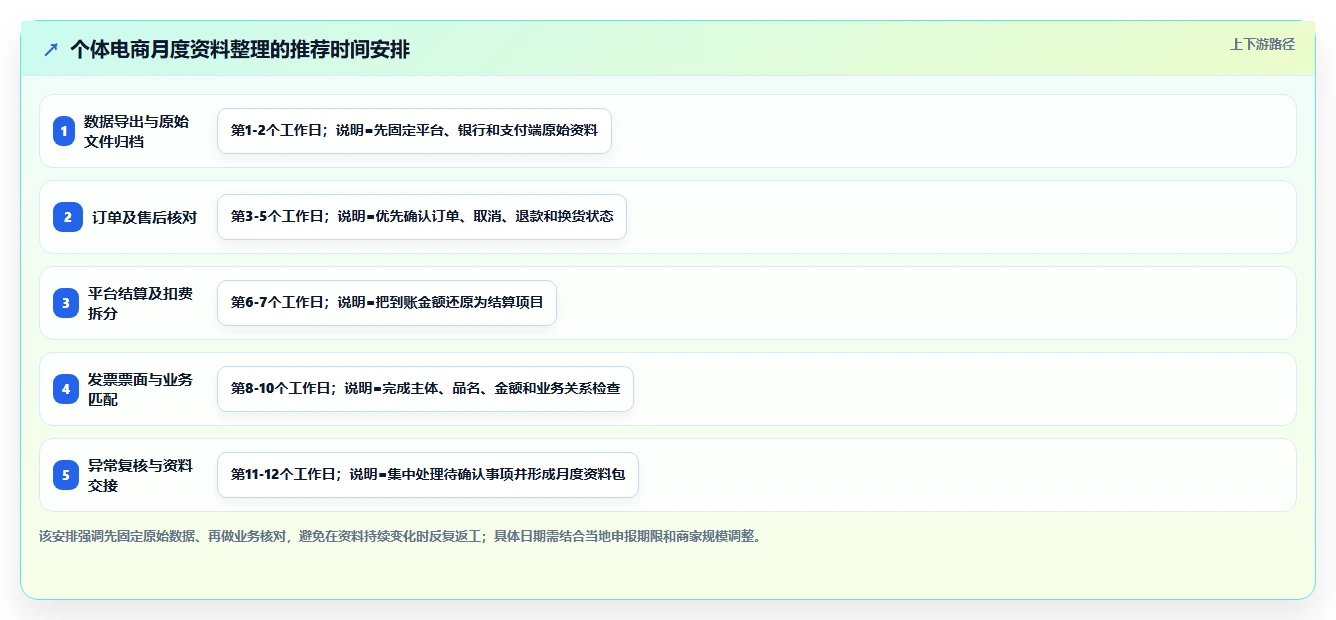The image size is (1336, 620).
Task: Click the 第3-5个工作日 detail box
Action: pos(422,217)
